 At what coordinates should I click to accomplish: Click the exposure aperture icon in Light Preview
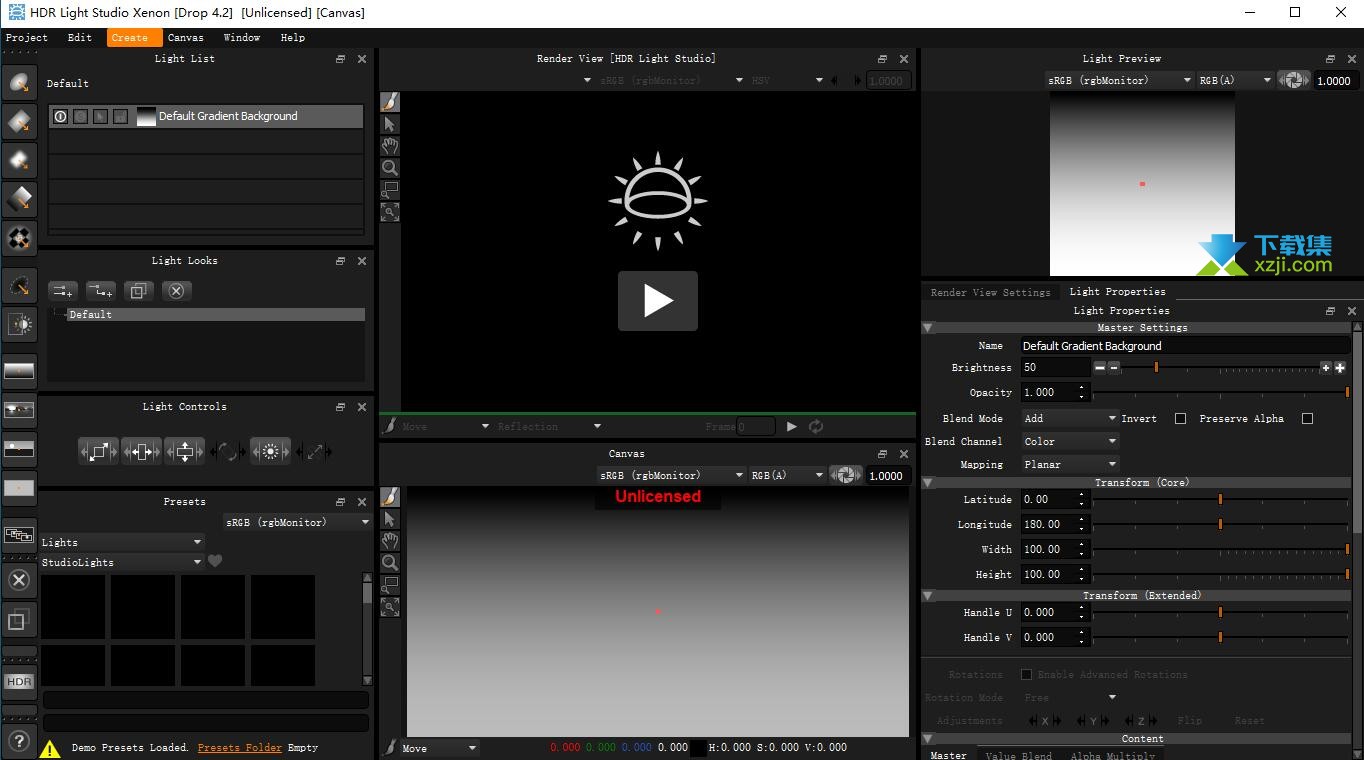pyautogui.click(x=1294, y=80)
